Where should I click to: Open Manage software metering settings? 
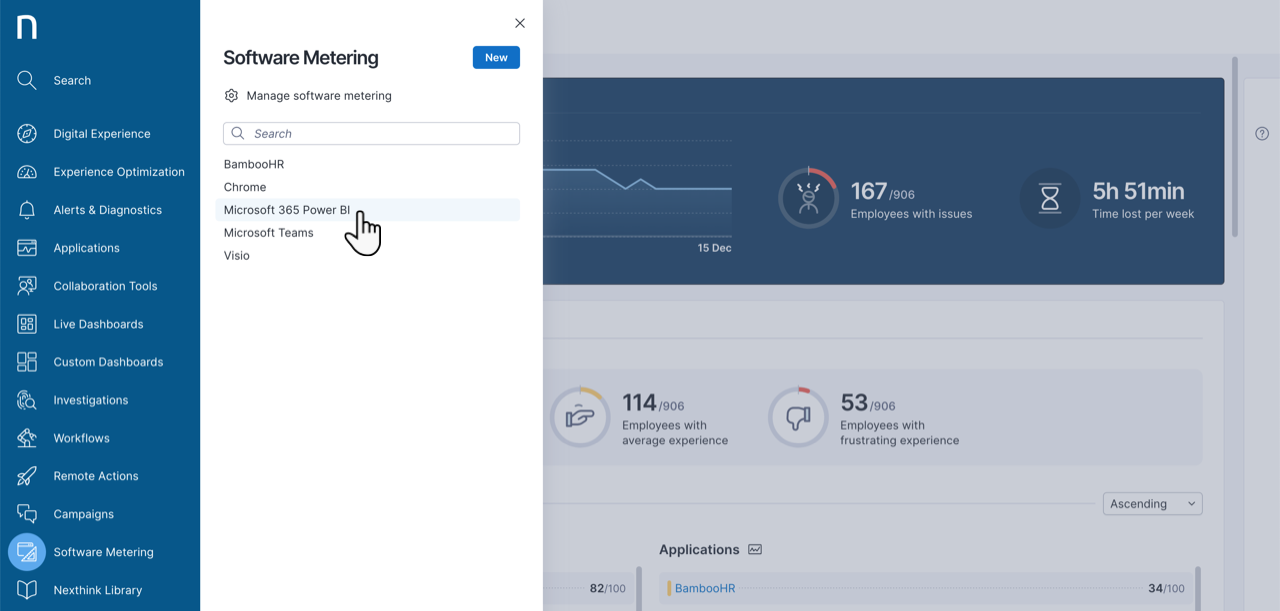tap(318, 95)
